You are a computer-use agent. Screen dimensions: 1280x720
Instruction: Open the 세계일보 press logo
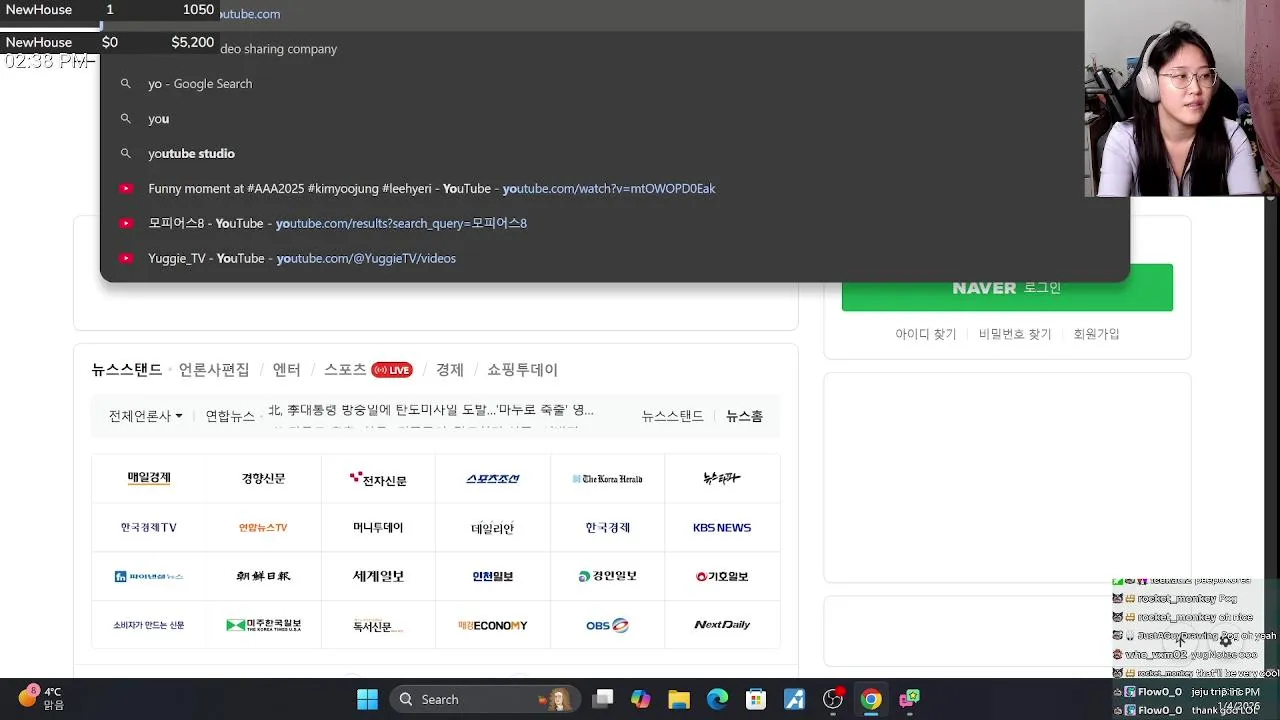tap(378, 576)
